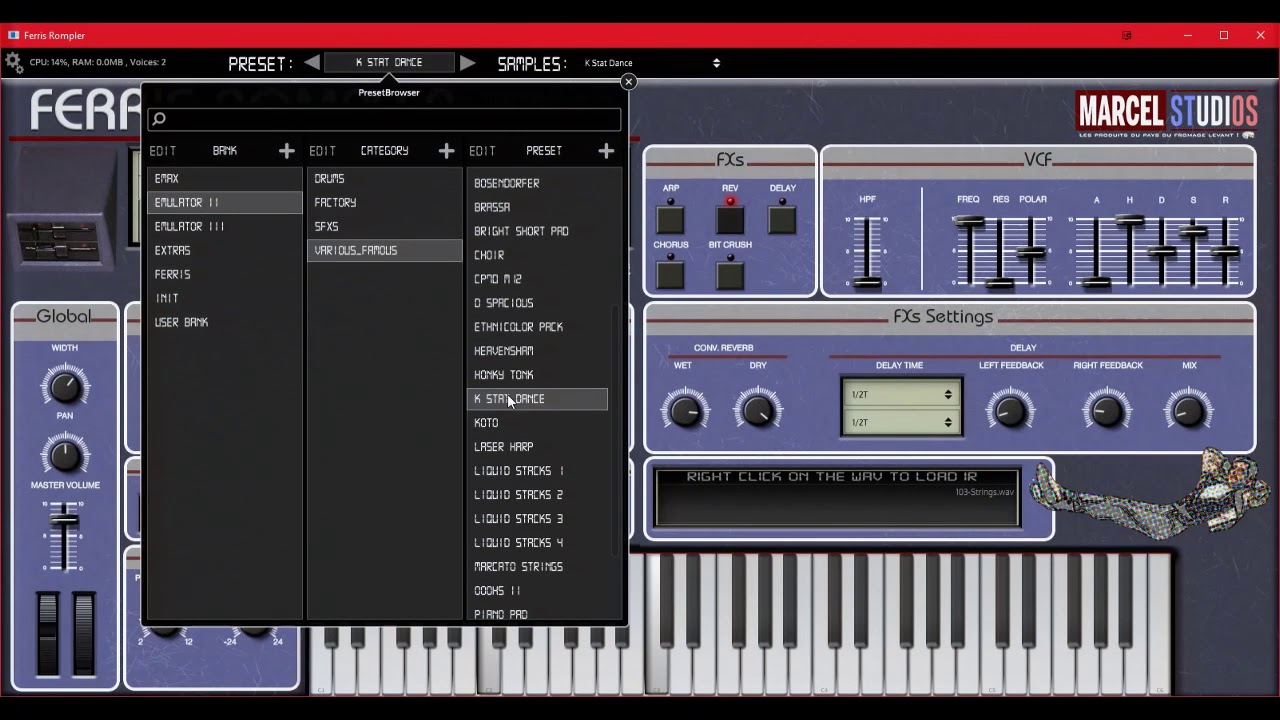Viewport: 1280px width, 720px height.
Task: Open the settings gear icon
Action: [x=14, y=62]
